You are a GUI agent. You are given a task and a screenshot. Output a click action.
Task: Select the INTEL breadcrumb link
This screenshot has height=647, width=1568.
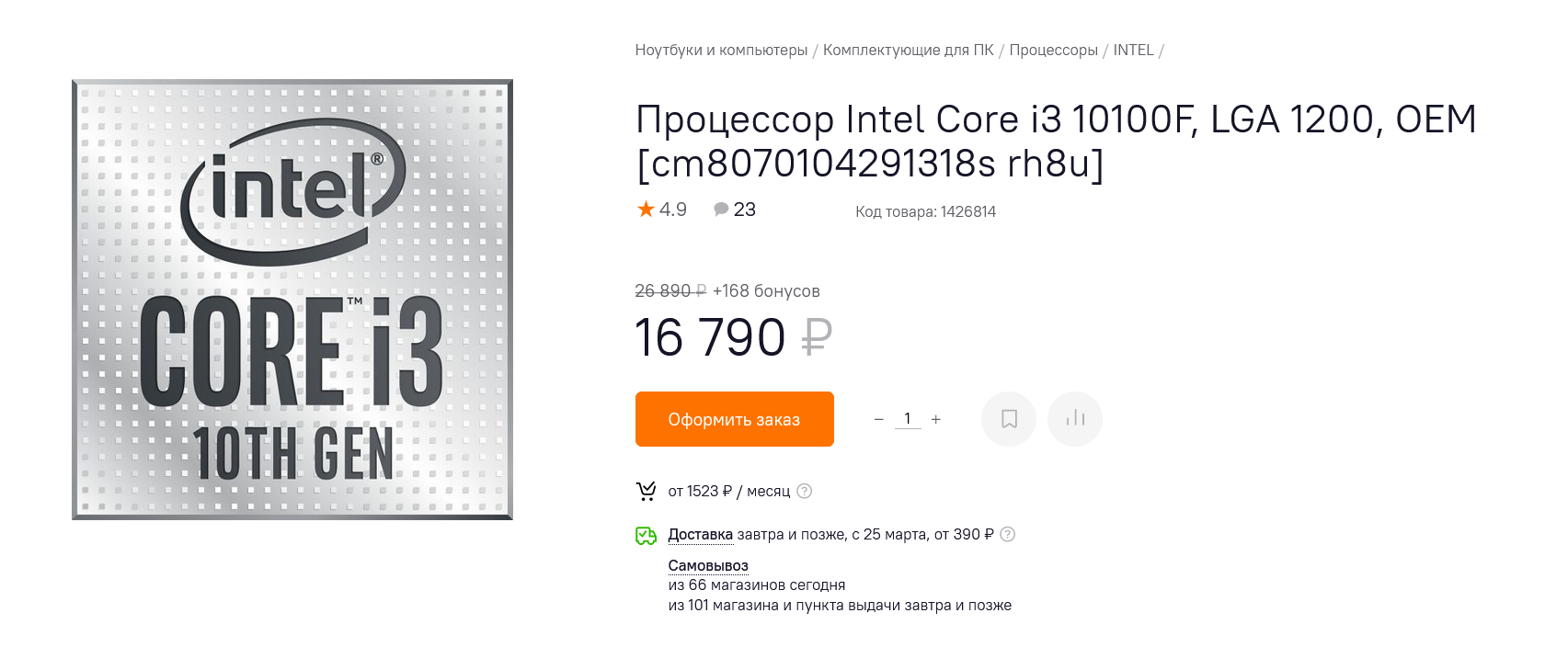1133,51
